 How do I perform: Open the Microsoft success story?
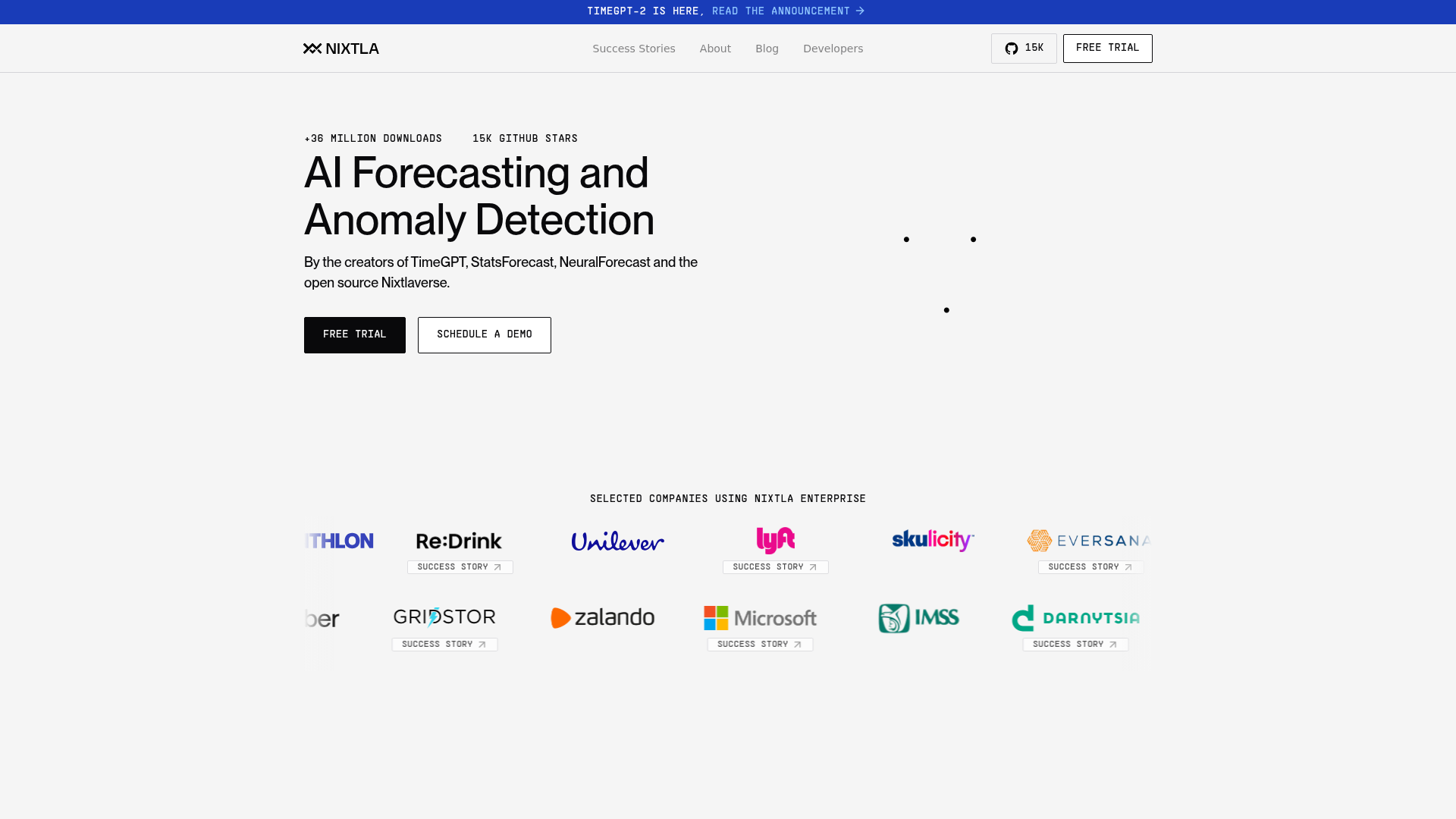pyautogui.click(x=760, y=644)
